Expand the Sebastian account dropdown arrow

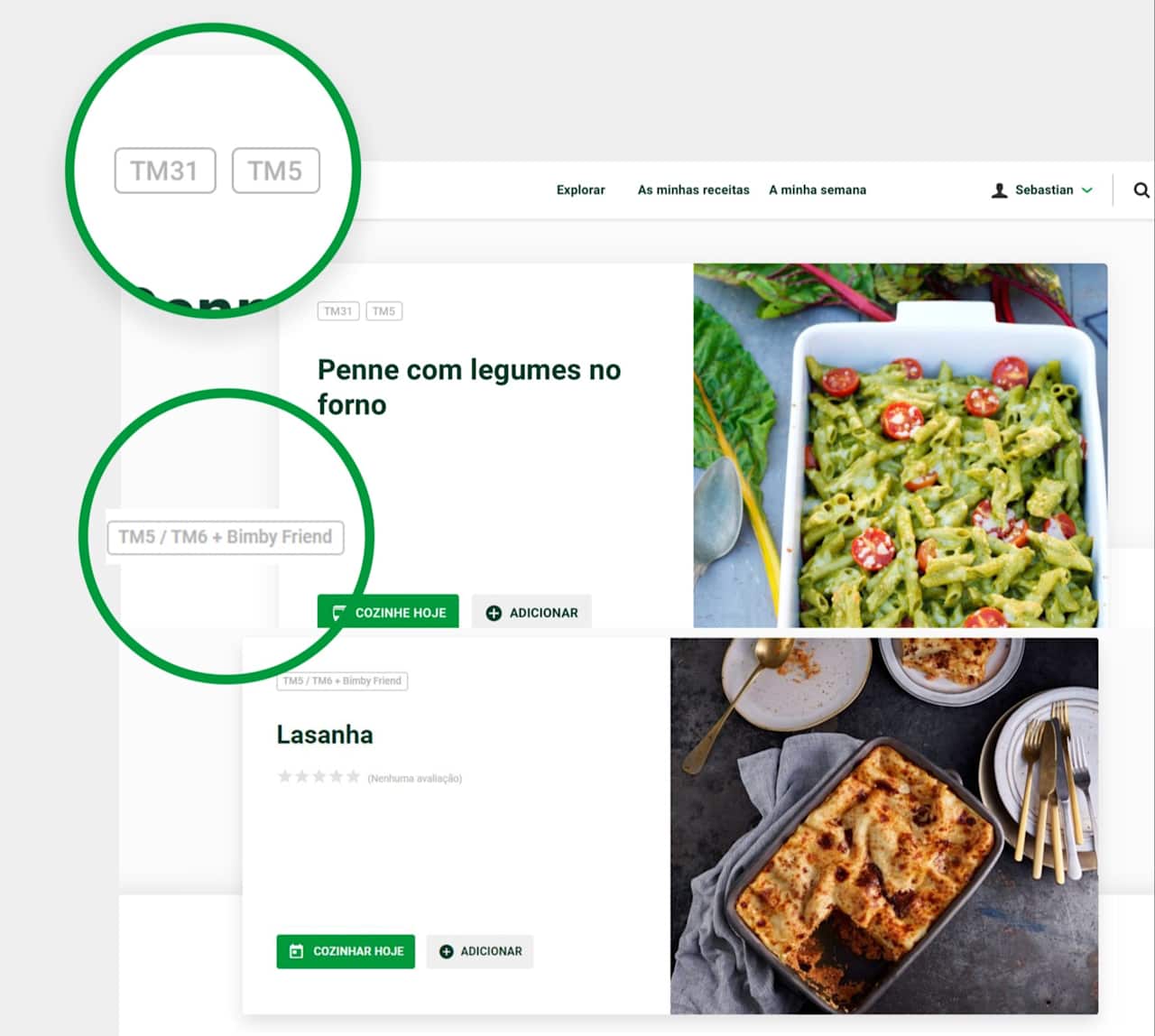1087,190
